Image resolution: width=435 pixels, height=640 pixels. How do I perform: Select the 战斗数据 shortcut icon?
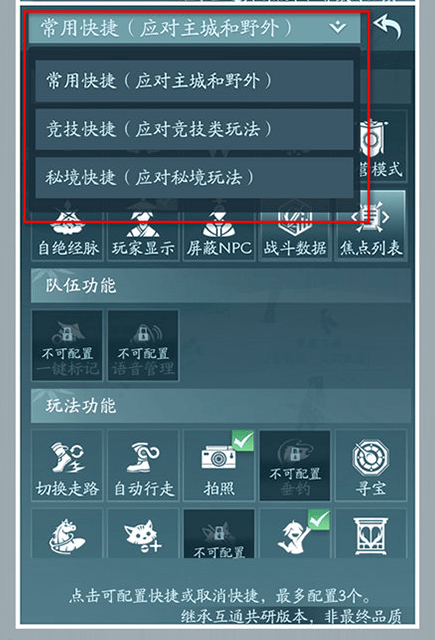[295, 231]
